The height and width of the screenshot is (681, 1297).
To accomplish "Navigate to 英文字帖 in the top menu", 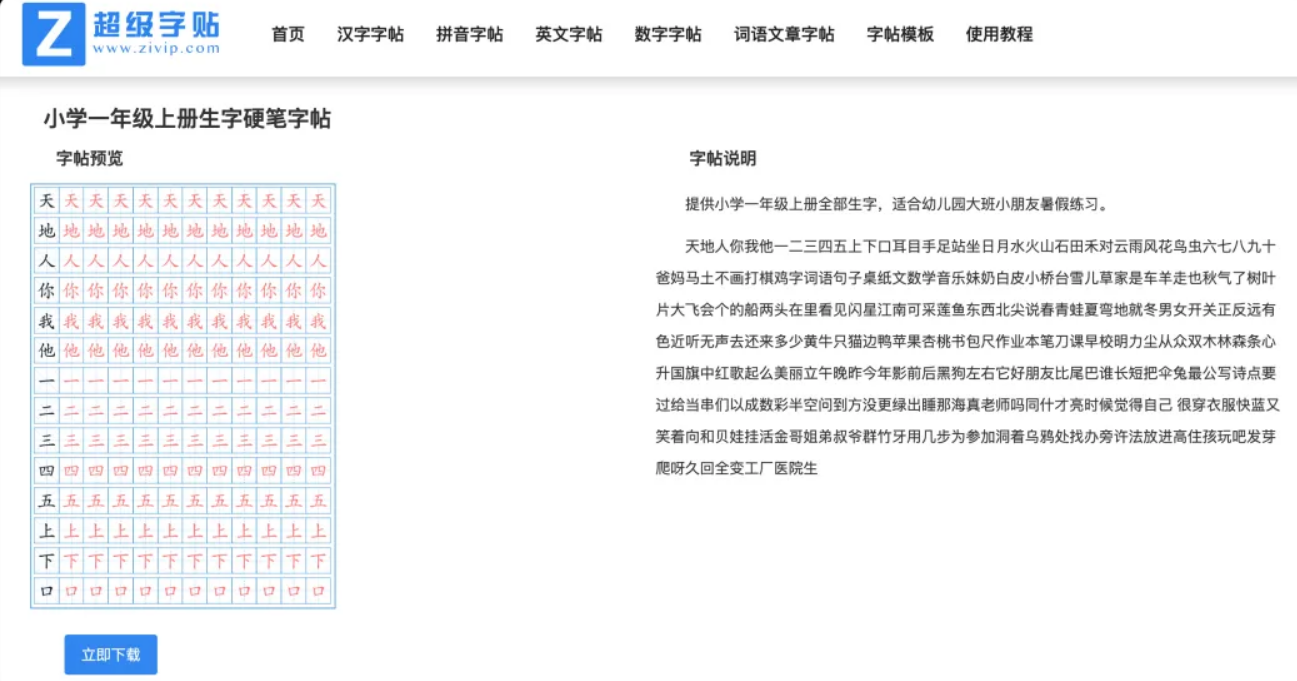I will 566,33.
